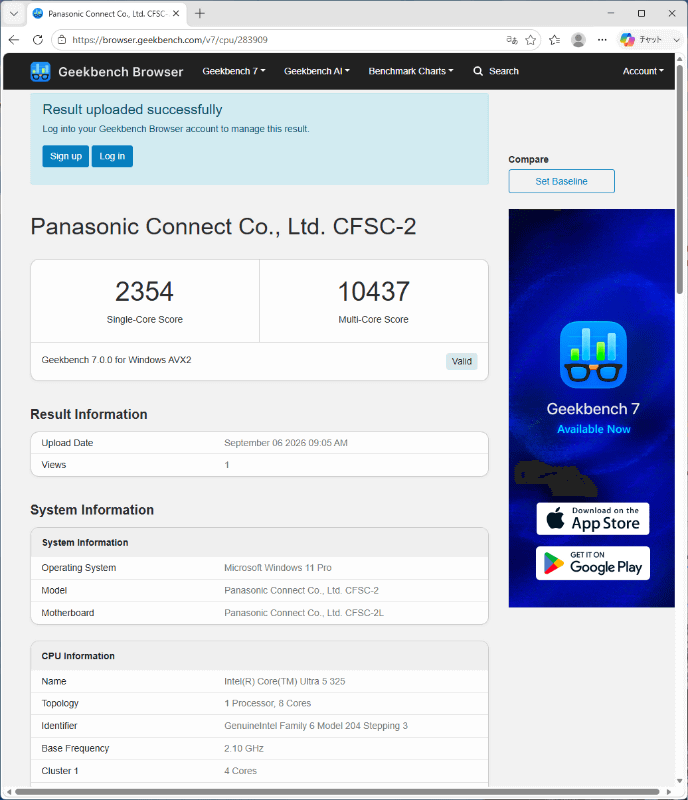Click the multi-core score 10437
Viewport: 688px width, 800px height.
pyautogui.click(x=374, y=292)
